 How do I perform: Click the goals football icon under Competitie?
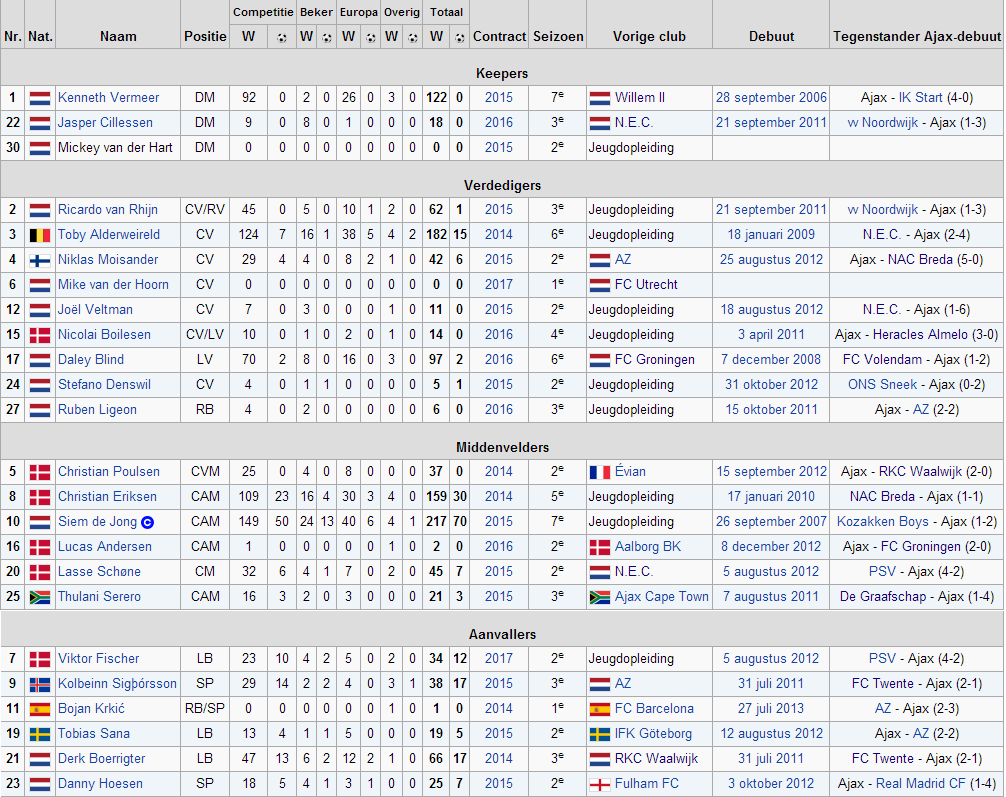pos(282,37)
